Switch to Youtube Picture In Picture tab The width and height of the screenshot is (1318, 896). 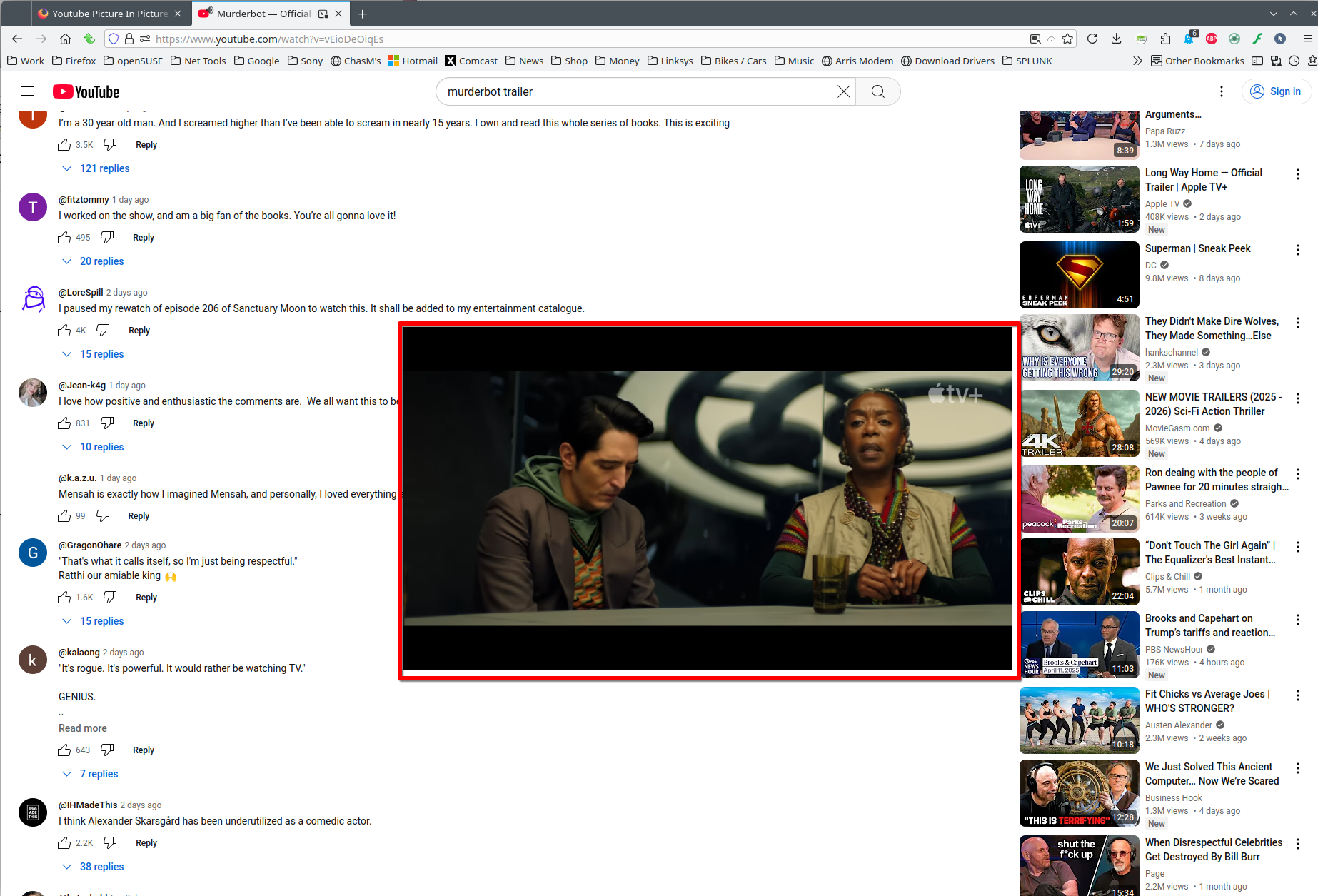(111, 14)
